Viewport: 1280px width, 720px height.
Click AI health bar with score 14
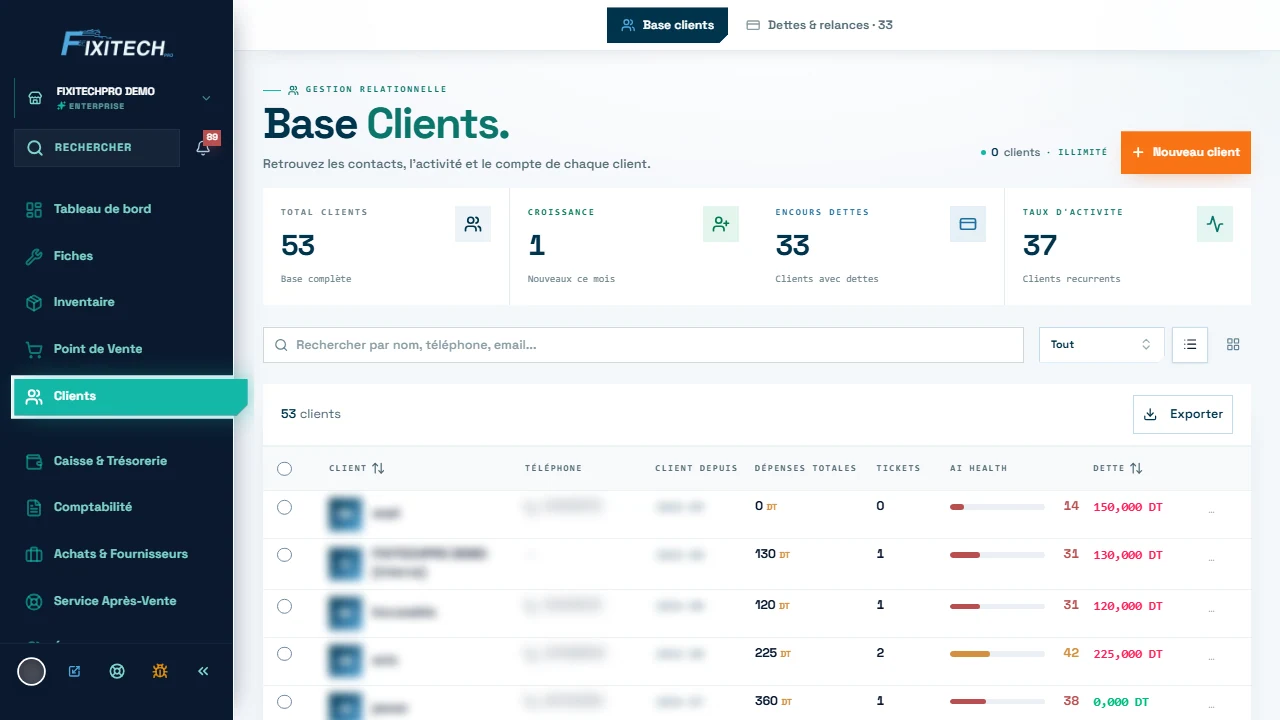[x=997, y=507]
